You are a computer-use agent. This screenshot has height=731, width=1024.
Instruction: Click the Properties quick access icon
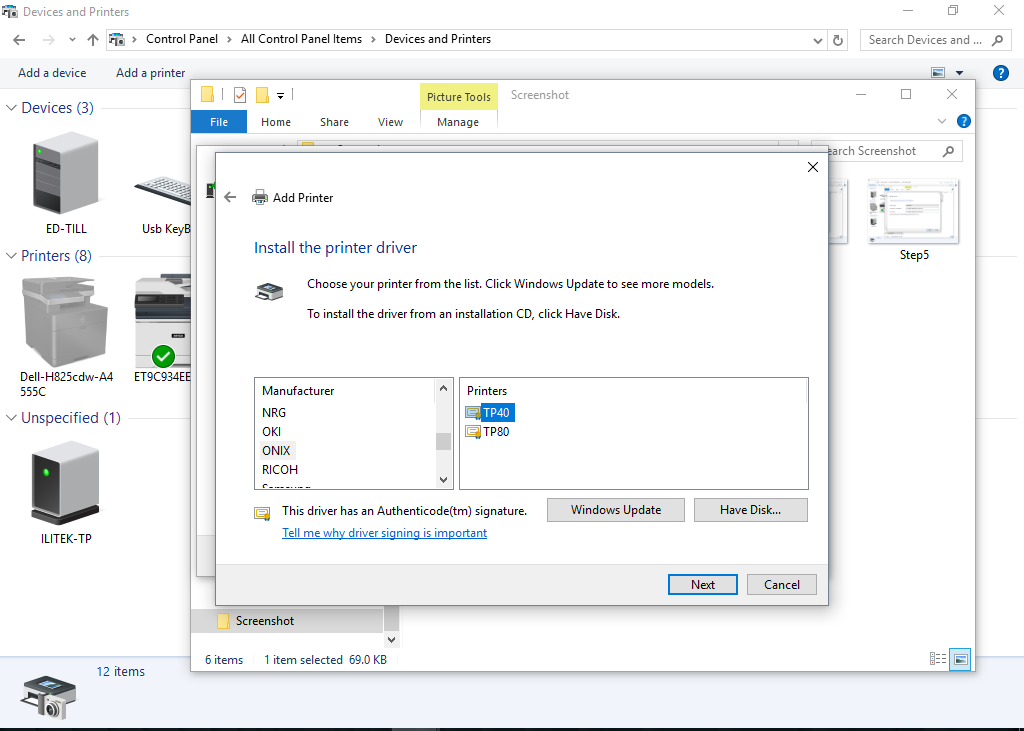point(240,95)
